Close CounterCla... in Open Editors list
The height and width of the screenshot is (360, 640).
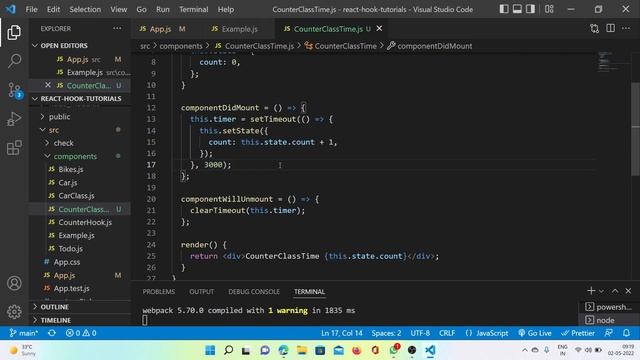pos(48,85)
